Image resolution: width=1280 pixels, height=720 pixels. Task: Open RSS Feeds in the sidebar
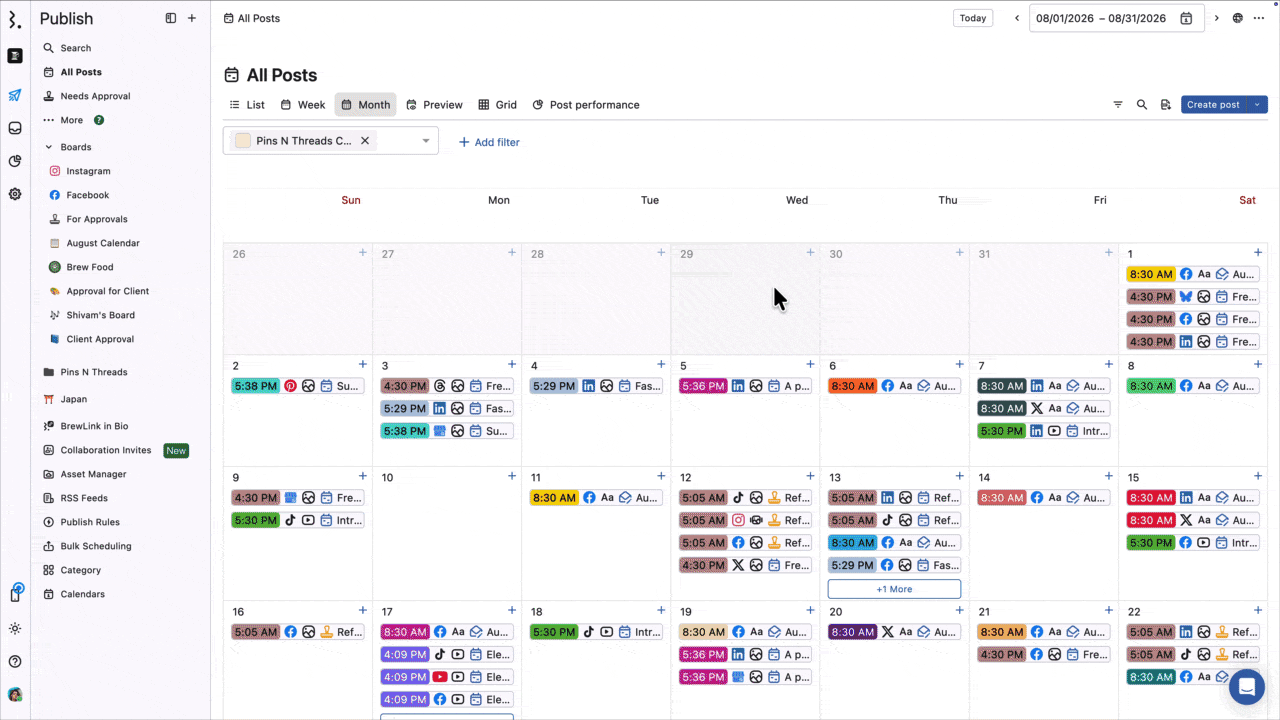click(84, 498)
